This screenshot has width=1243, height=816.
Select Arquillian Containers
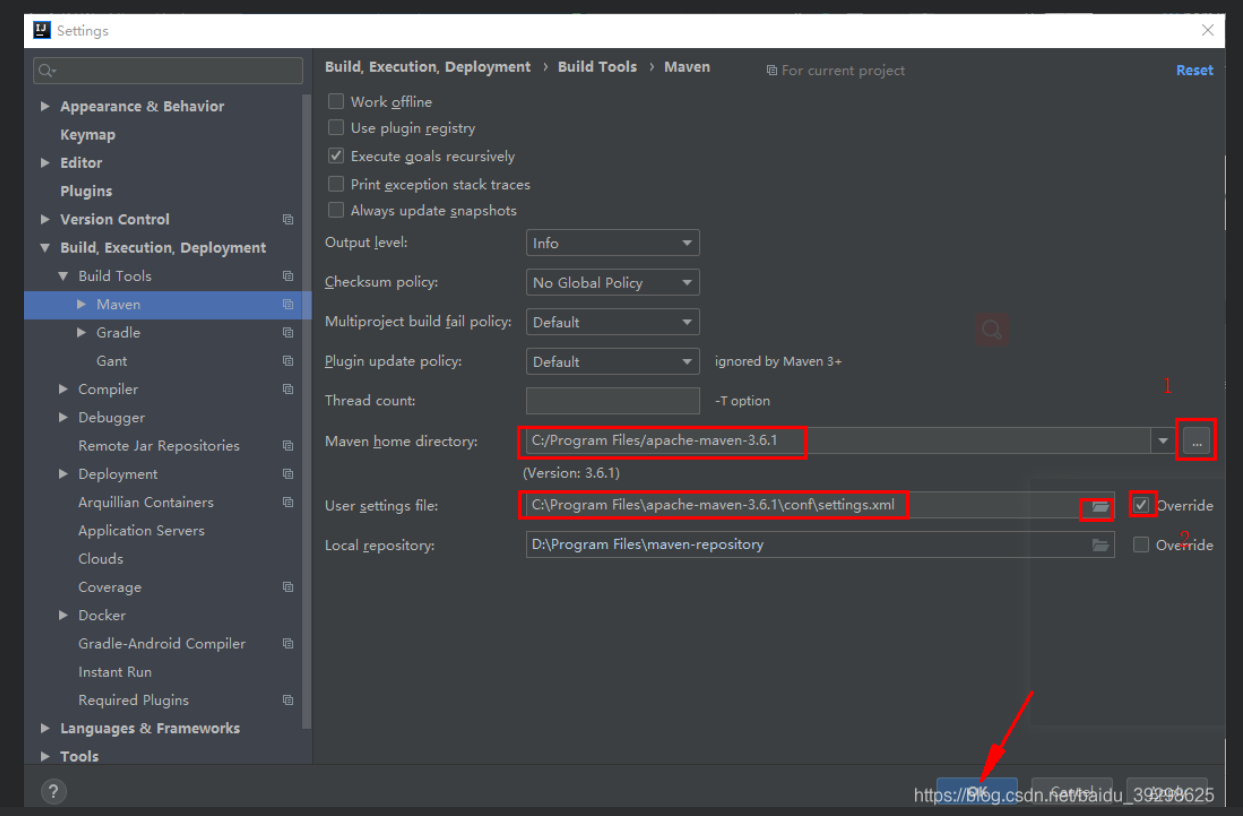tap(146, 502)
